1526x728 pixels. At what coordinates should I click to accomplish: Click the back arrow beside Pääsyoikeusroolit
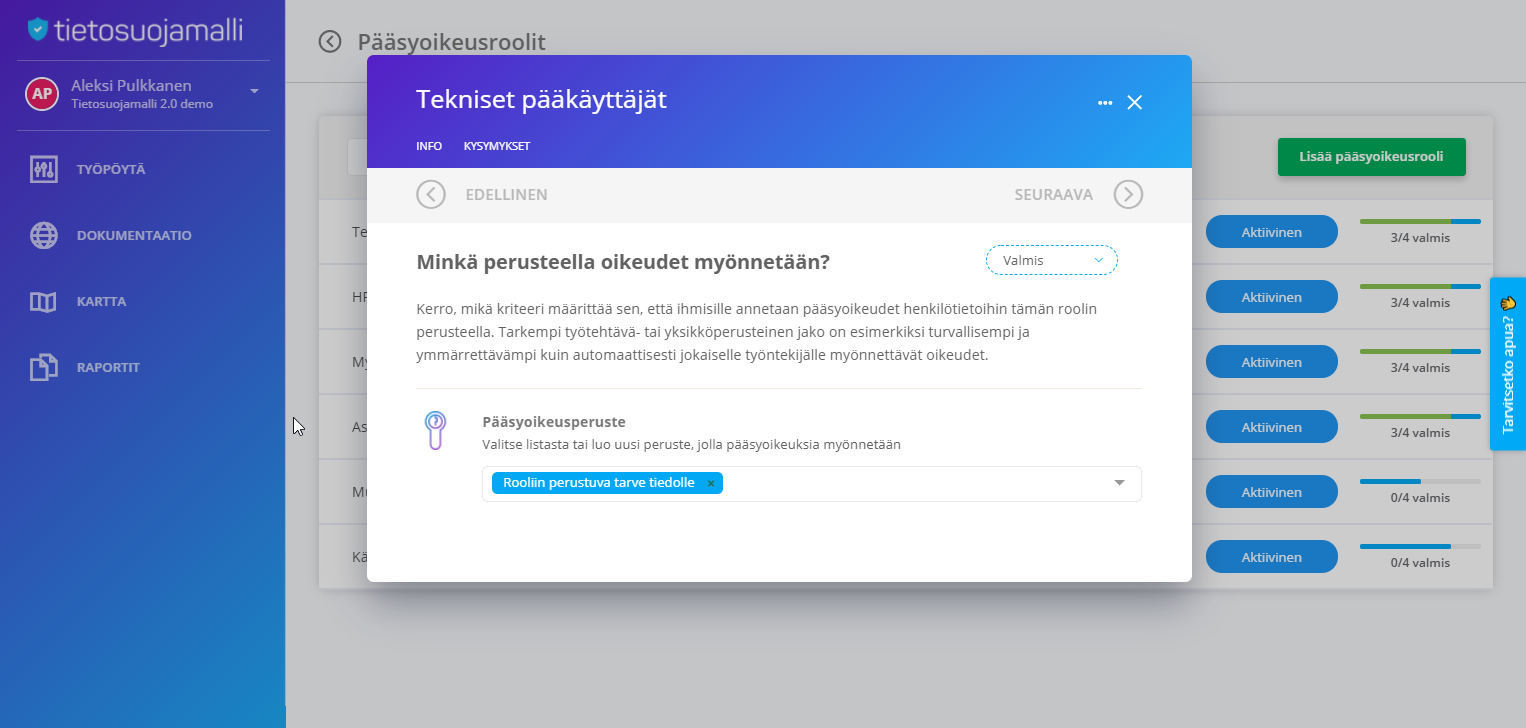coord(330,41)
